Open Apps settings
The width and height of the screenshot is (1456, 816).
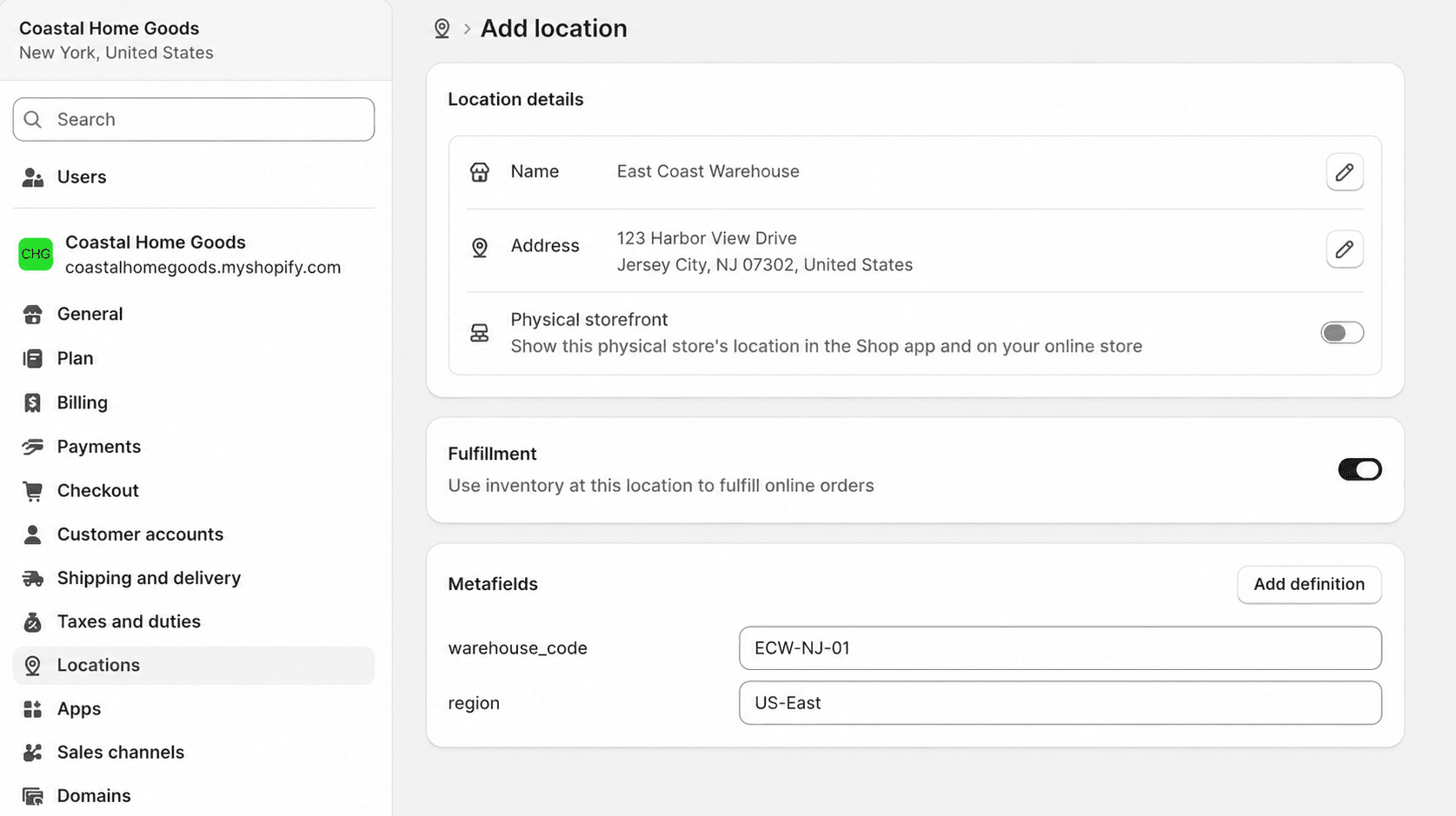click(x=193, y=709)
